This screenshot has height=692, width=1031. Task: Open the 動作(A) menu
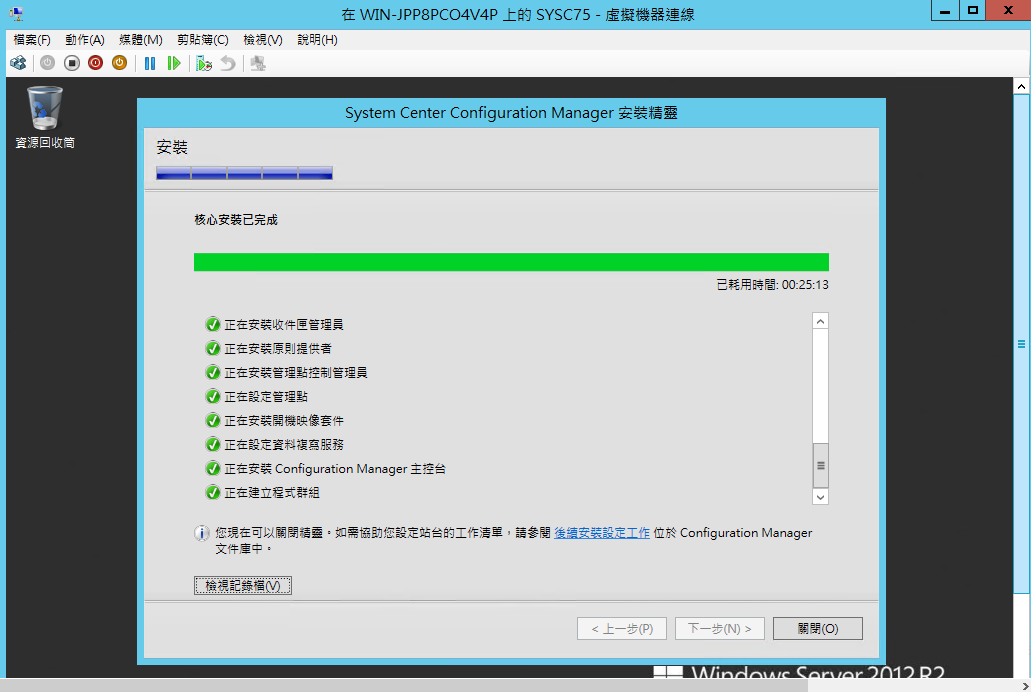[85, 40]
